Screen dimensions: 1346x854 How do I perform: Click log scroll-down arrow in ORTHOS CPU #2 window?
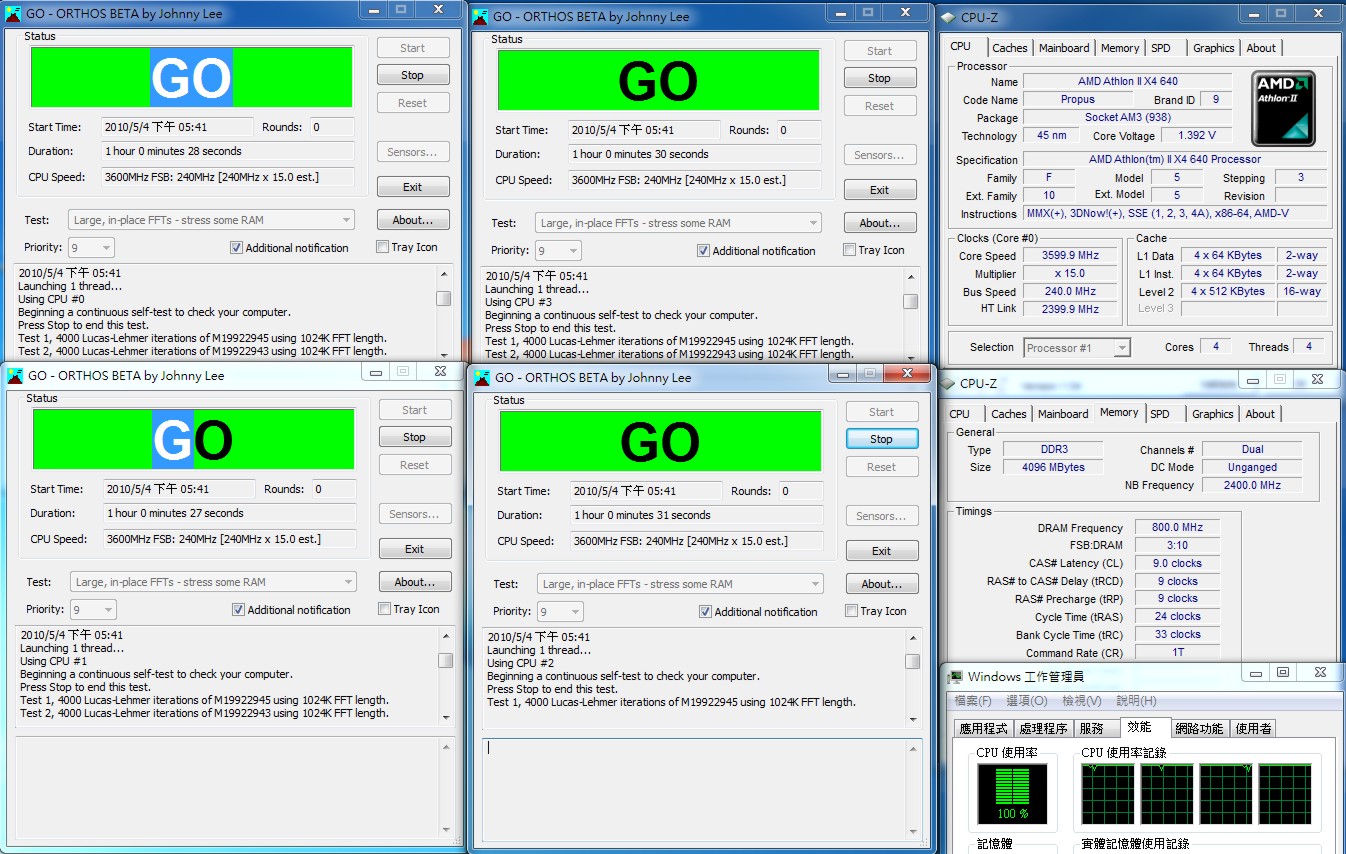(912, 719)
